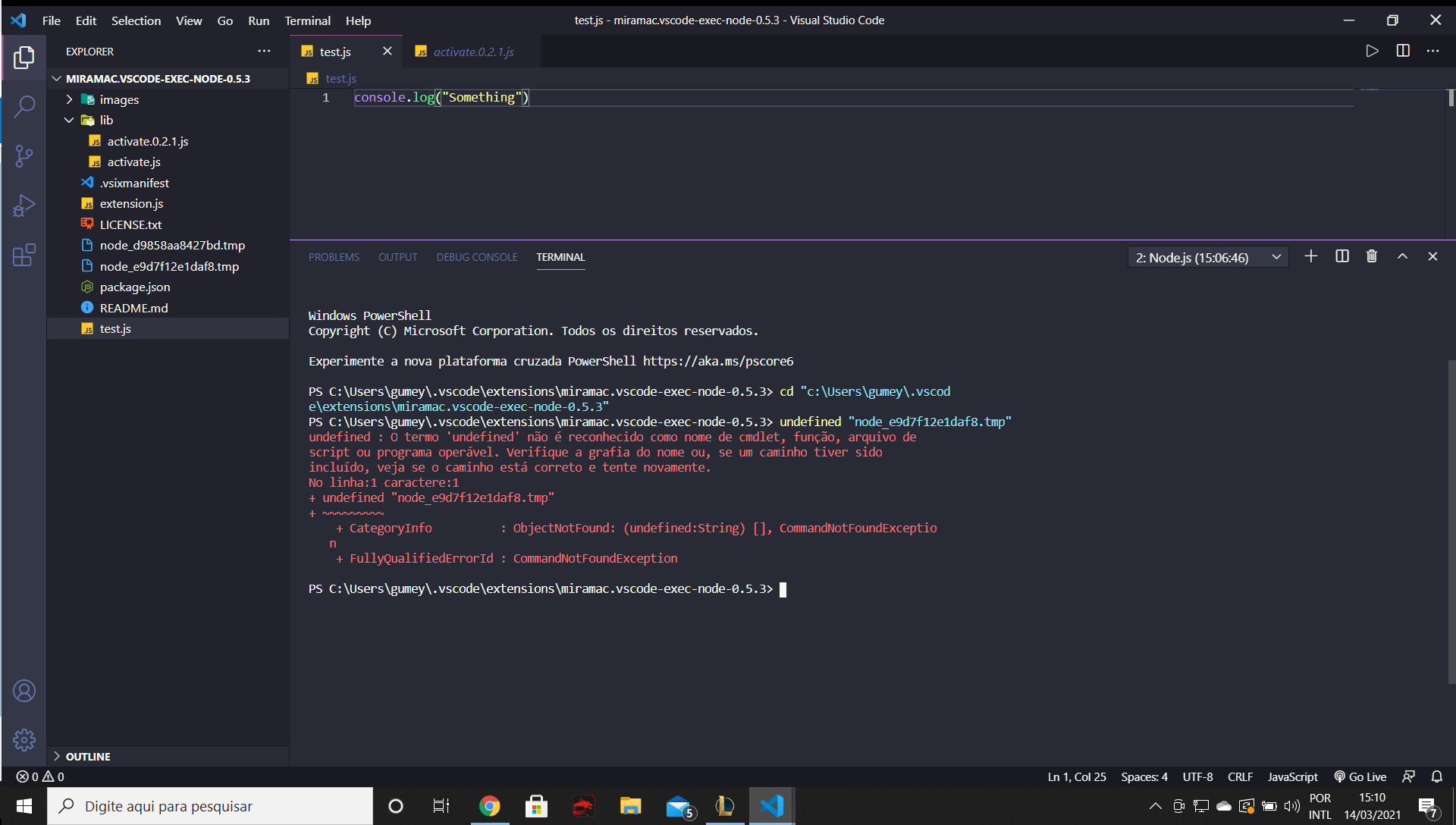Switch to the DEBUG CONSOLE tab
The image size is (1456, 825).
click(477, 257)
